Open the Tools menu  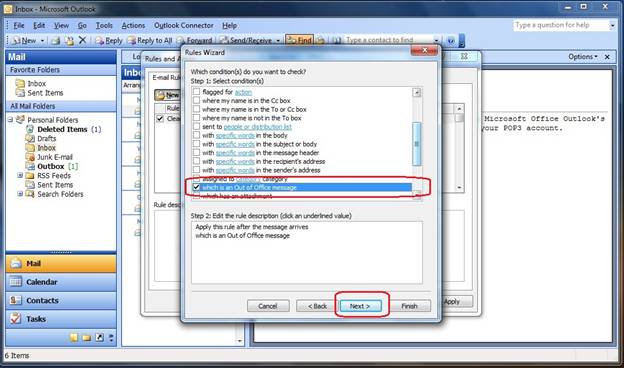coord(104,25)
